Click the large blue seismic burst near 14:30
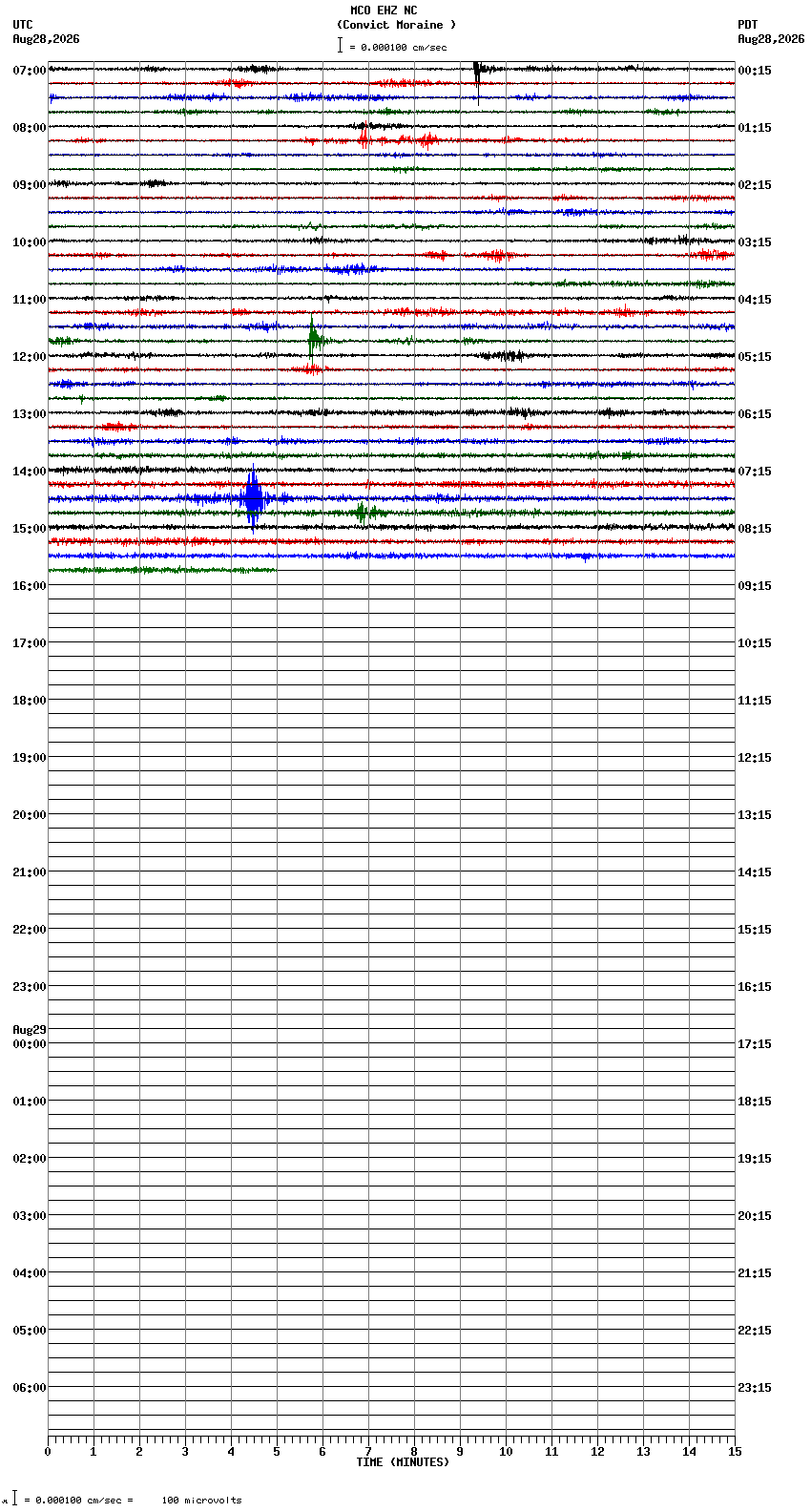The width and height of the screenshot is (811, 1512). point(253,497)
